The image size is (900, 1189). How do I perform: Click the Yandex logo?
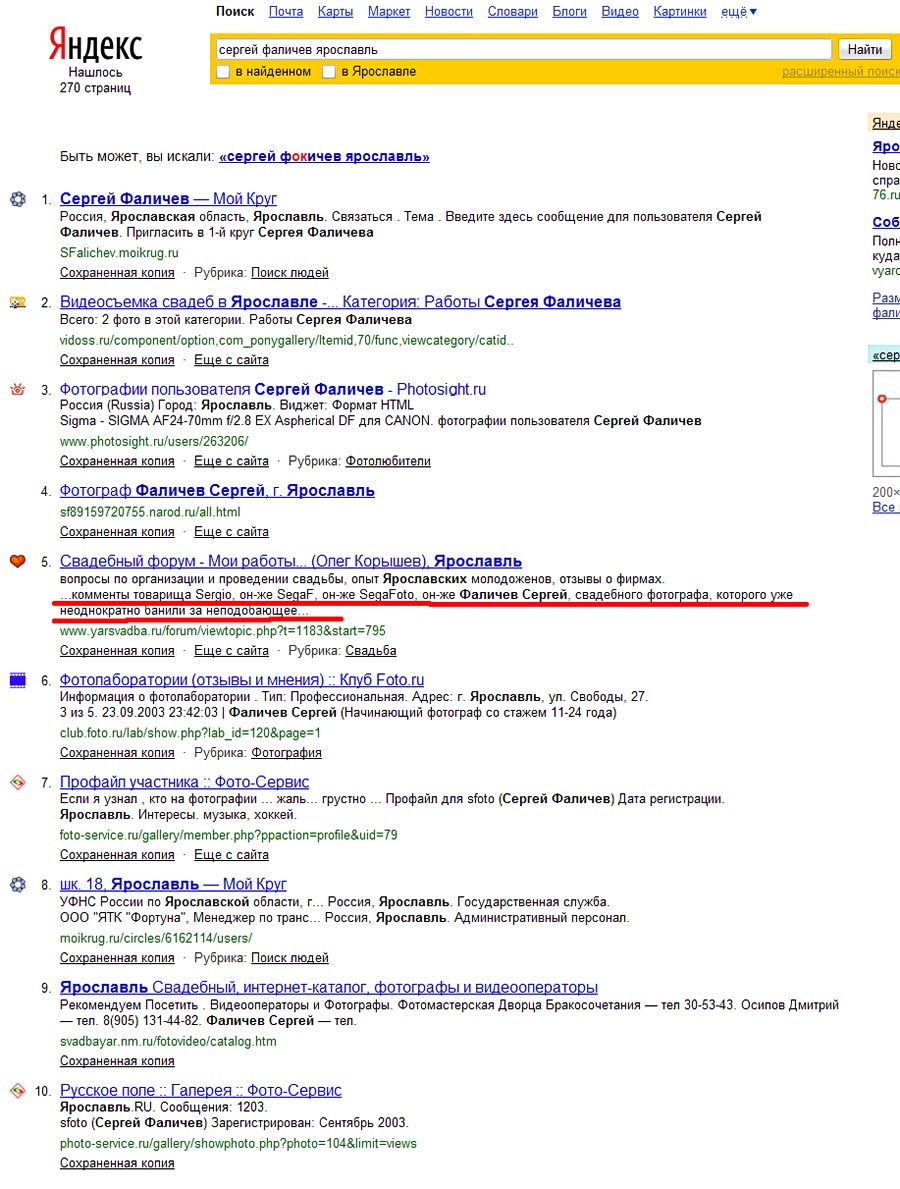click(96, 44)
